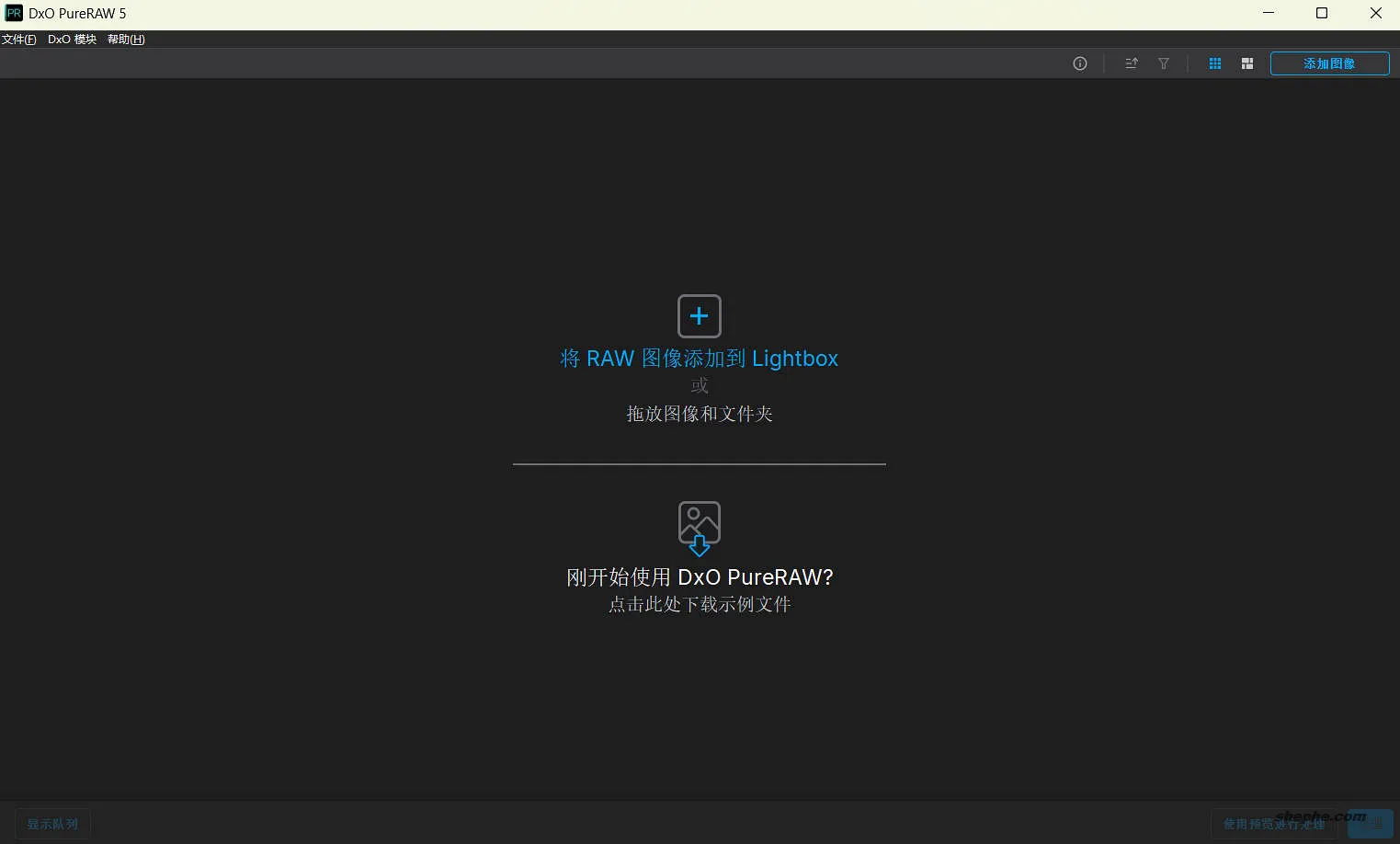Open the 帮助(H) help menu
This screenshot has height=844, width=1400.
pos(126,40)
